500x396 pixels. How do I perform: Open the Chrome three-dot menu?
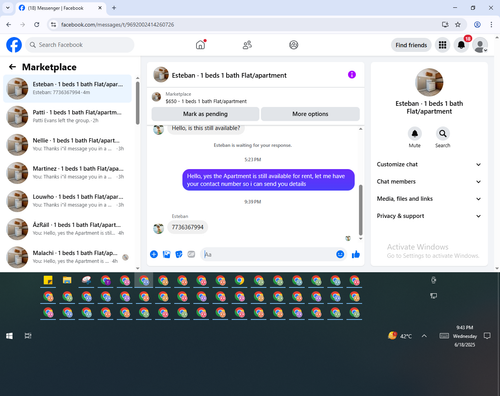(491, 24)
